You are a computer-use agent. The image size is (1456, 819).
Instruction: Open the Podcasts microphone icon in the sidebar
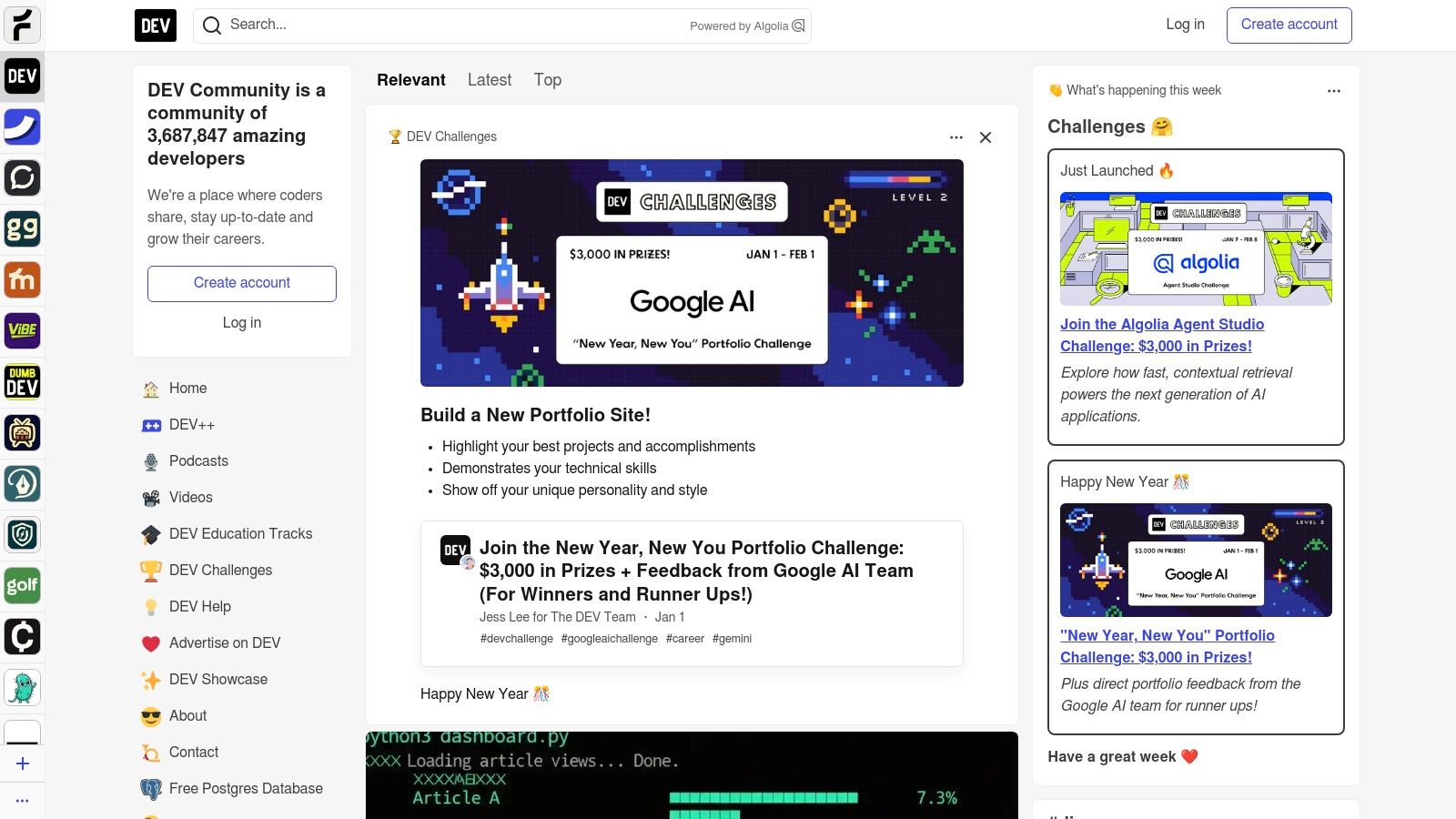point(150,461)
